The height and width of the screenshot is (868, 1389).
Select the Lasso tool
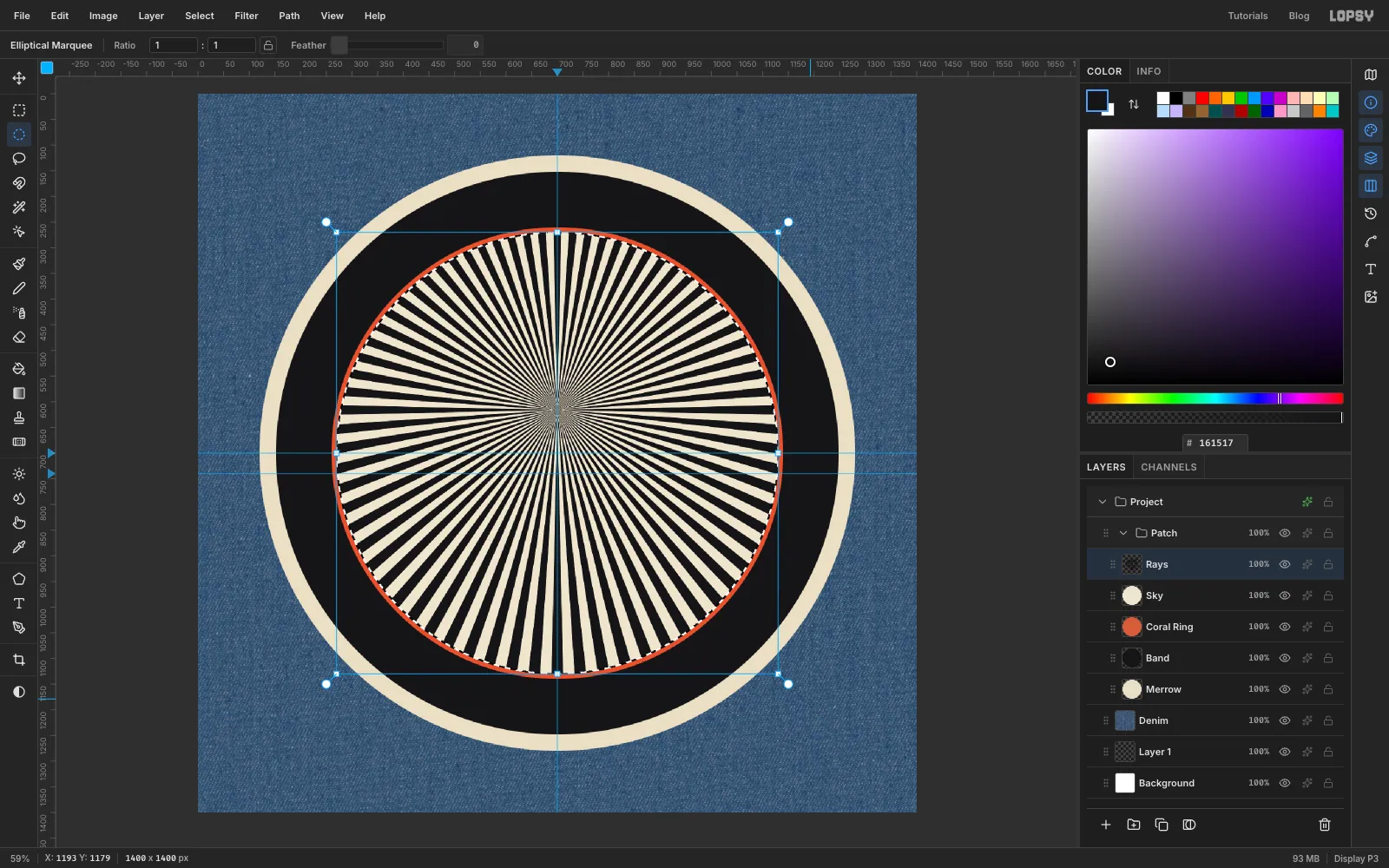[x=19, y=159]
